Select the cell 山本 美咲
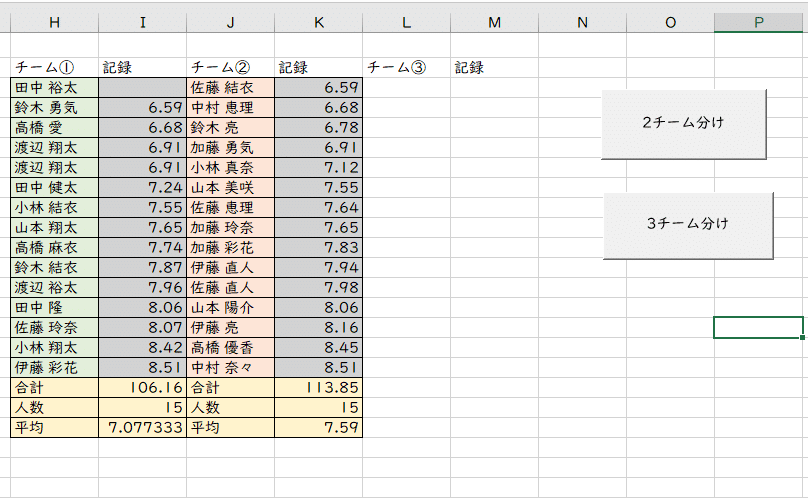The width and height of the screenshot is (808, 498). coord(230,188)
